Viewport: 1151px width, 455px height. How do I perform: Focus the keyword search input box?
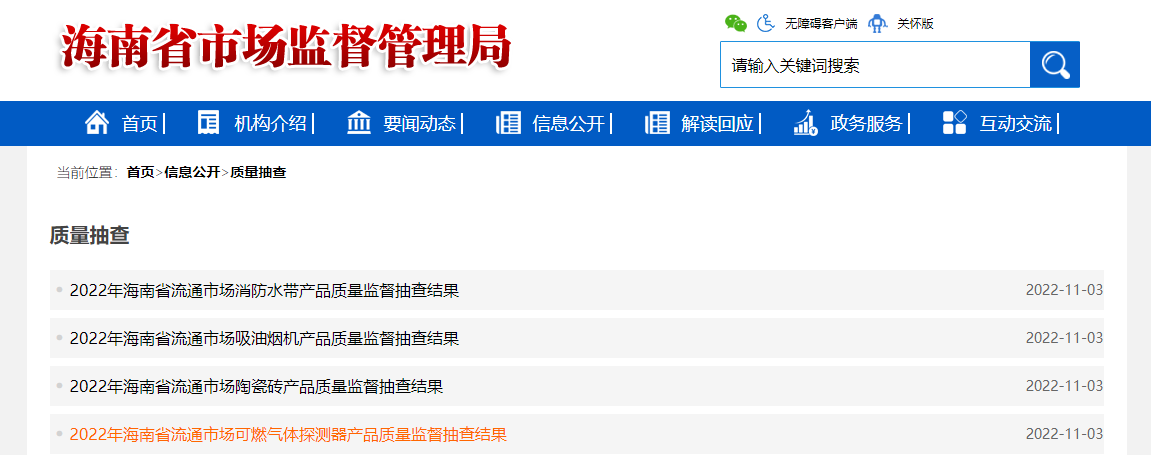(875, 66)
